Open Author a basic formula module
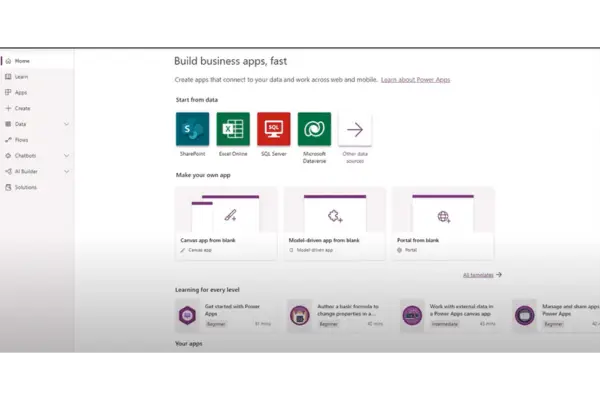 pyautogui.click(x=336, y=315)
